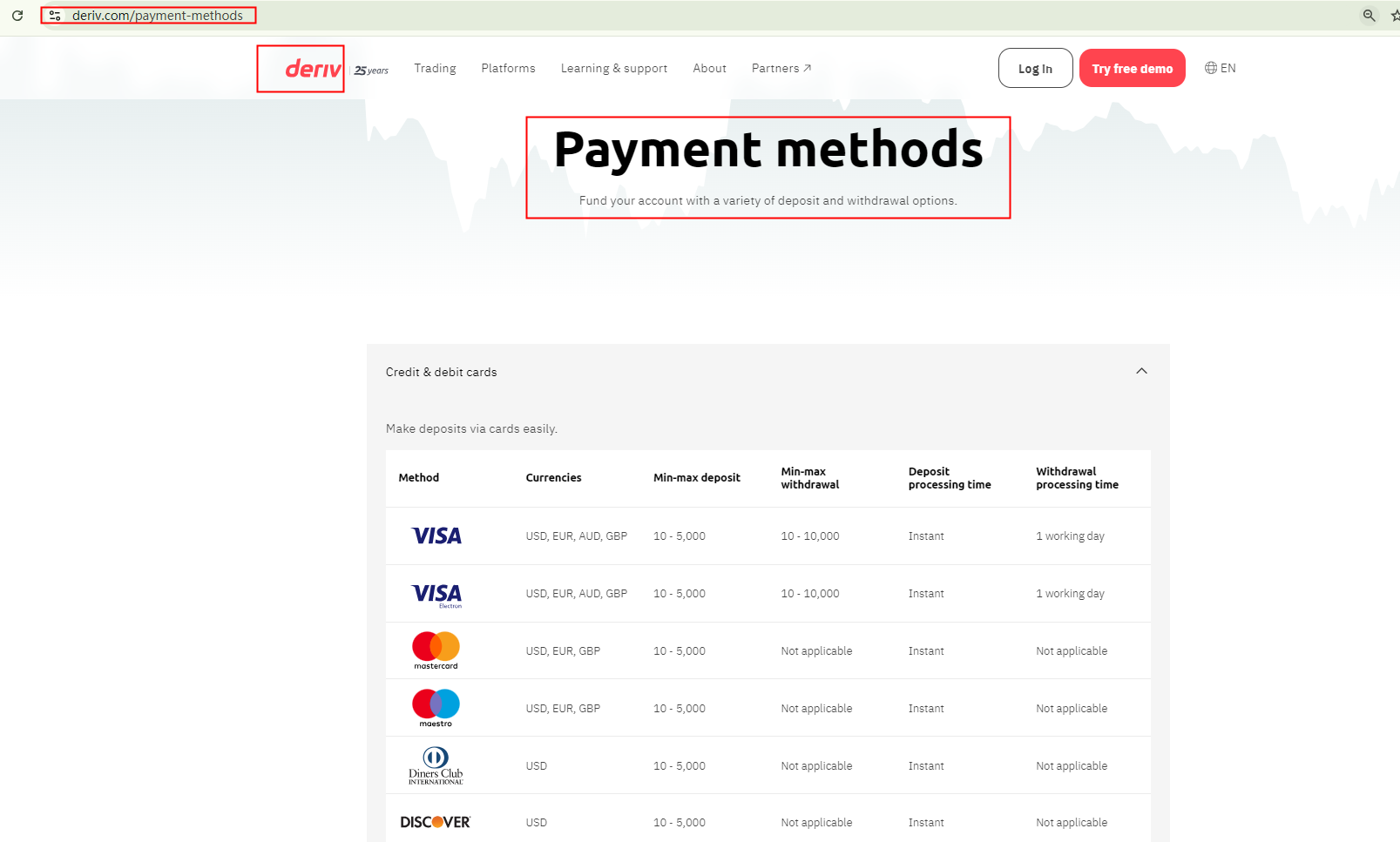Viewport: 1400px width, 842px height.
Task: Open the Platforms menu
Action: [x=508, y=68]
